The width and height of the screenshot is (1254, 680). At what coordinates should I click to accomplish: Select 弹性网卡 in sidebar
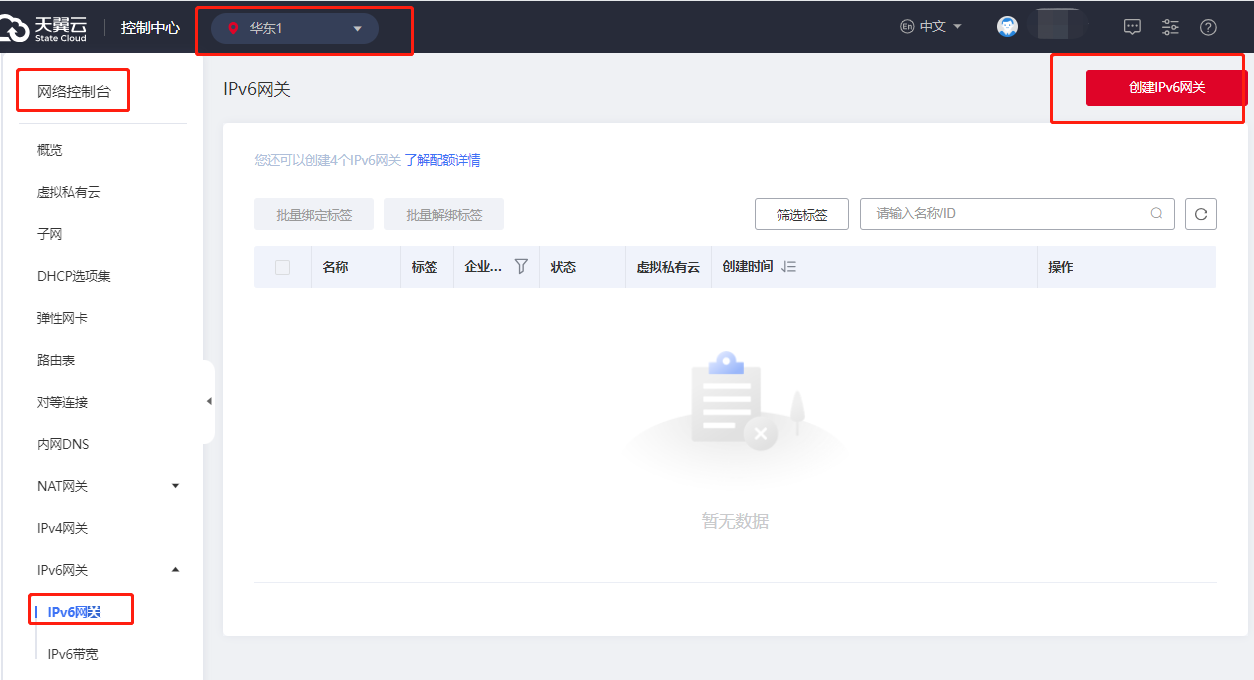click(x=63, y=318)
